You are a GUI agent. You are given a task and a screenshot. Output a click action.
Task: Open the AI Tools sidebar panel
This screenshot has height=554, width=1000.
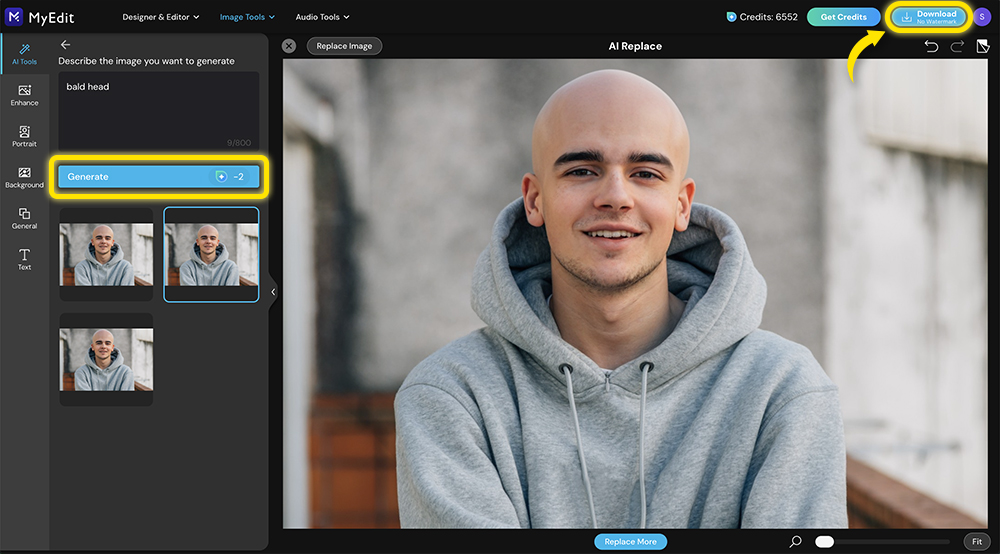click(24, 54)
